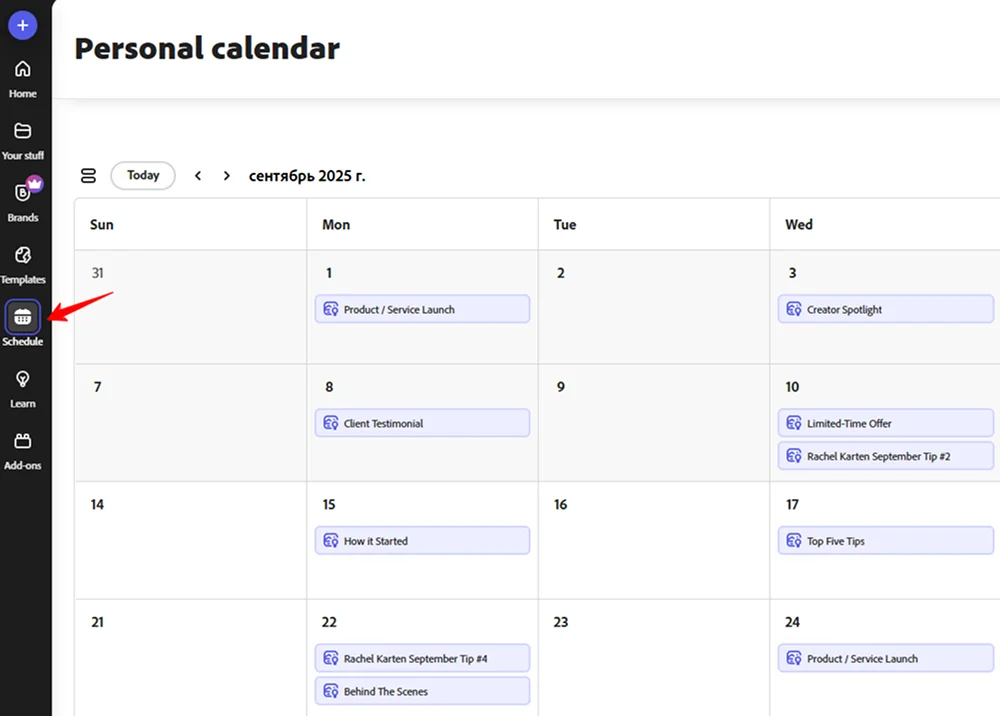Screen dimensions: 1000x716
Task: Click the blue plus create button
Action: [22, 25]
